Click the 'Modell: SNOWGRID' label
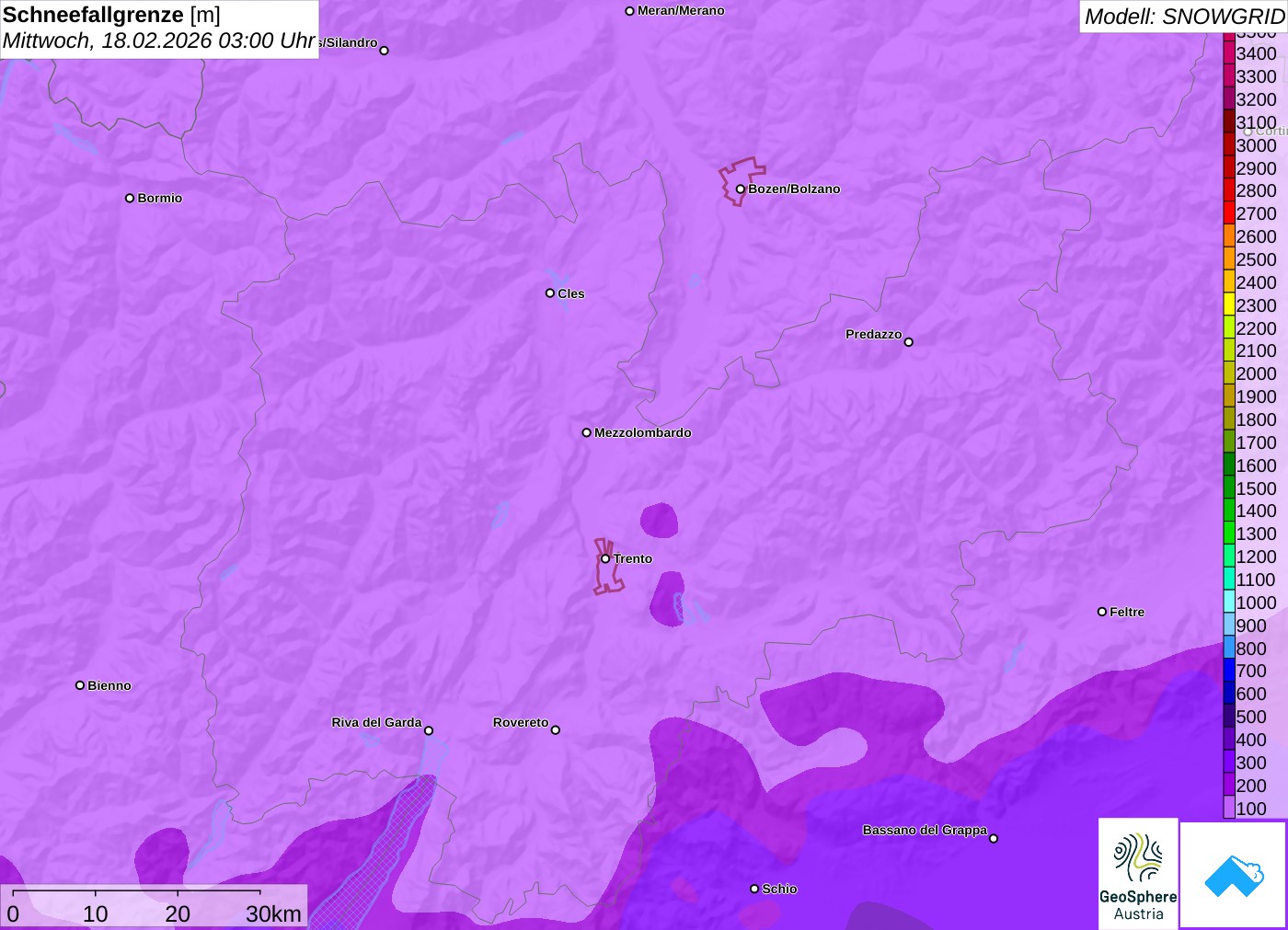Screen dimensions: 1288x930 coord(1184,17)
